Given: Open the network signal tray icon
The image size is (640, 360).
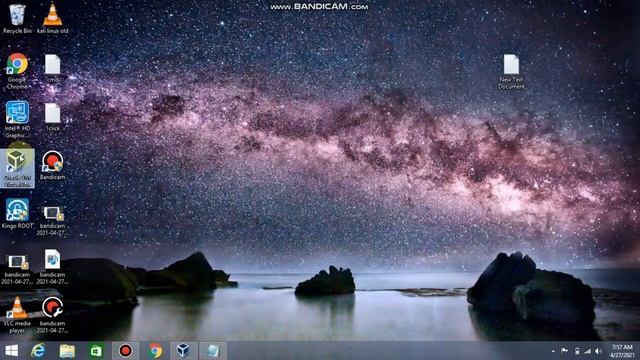Looking at the screenshot, I should click(588, 351).
